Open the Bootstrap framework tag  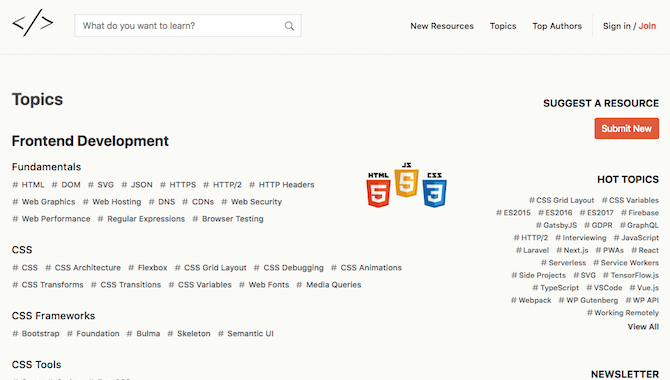36,333
